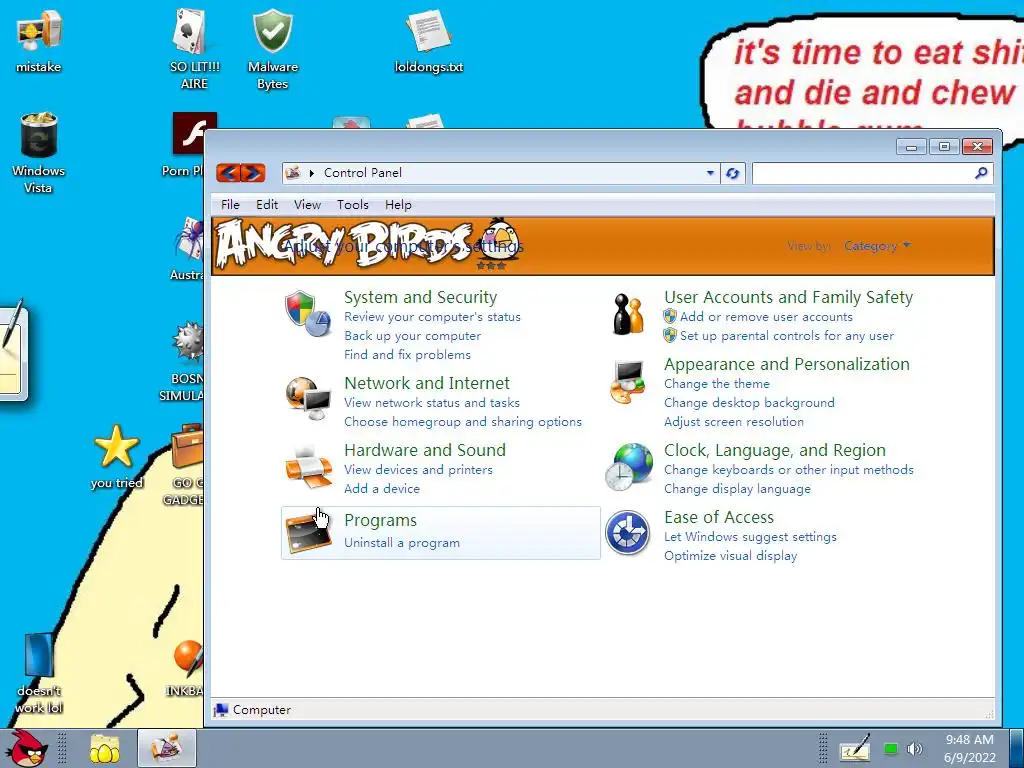The height and width of the screenshot is (768, 1024).
Task: Go back with the left arrow button
Action: [229, 173]
